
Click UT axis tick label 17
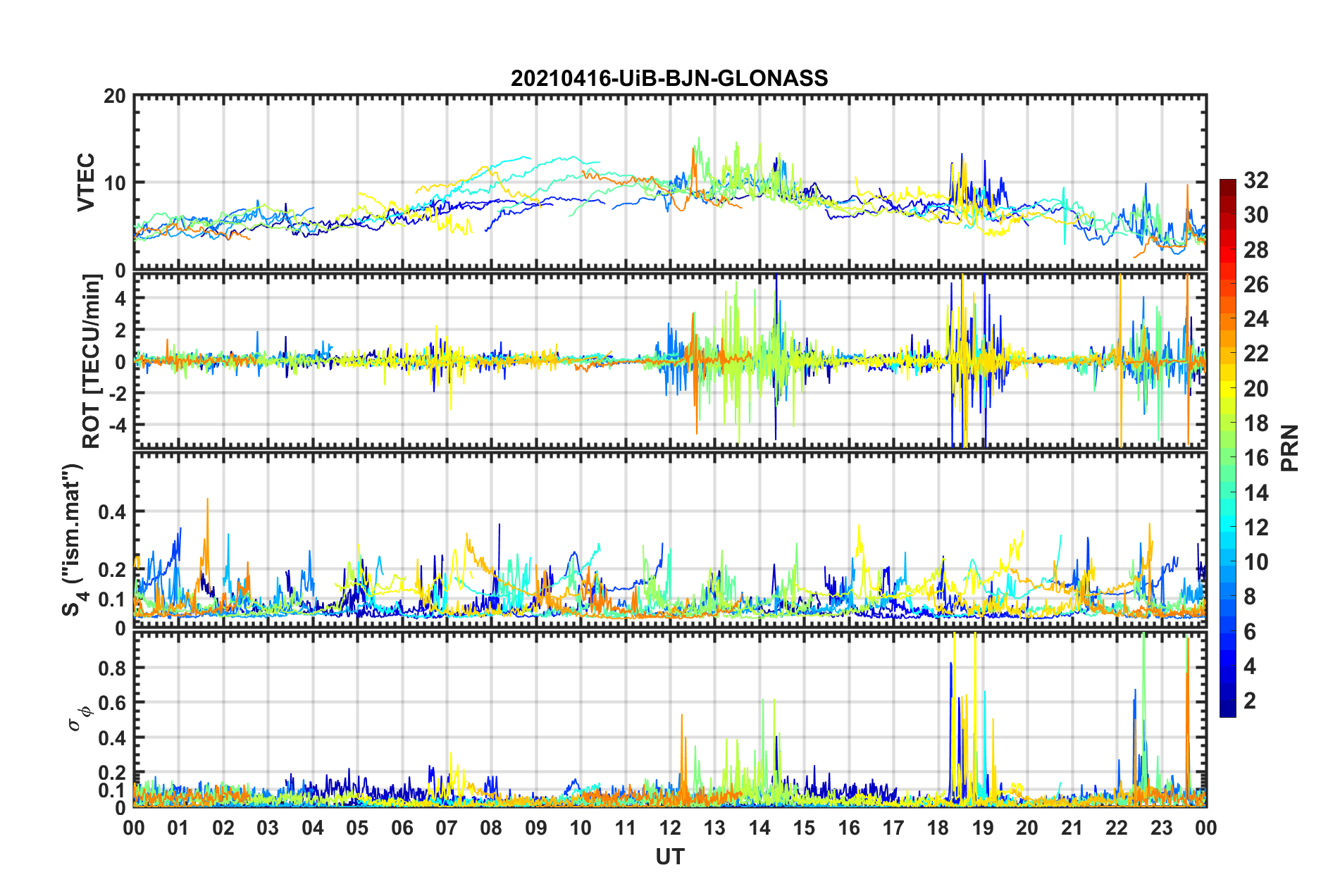point(893,828)
